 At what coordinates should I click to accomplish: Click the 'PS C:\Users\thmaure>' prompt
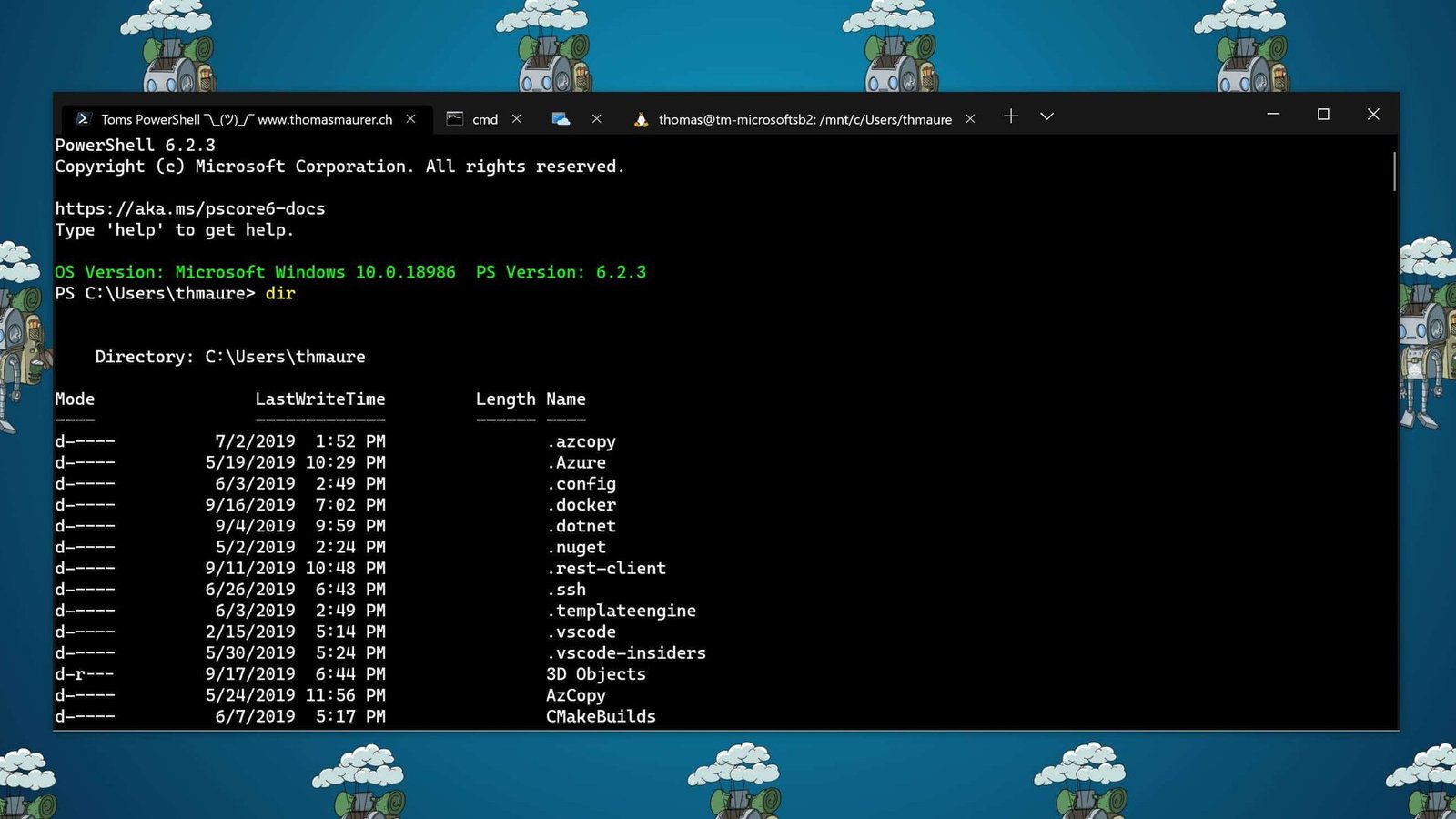[x=155, y=293]
